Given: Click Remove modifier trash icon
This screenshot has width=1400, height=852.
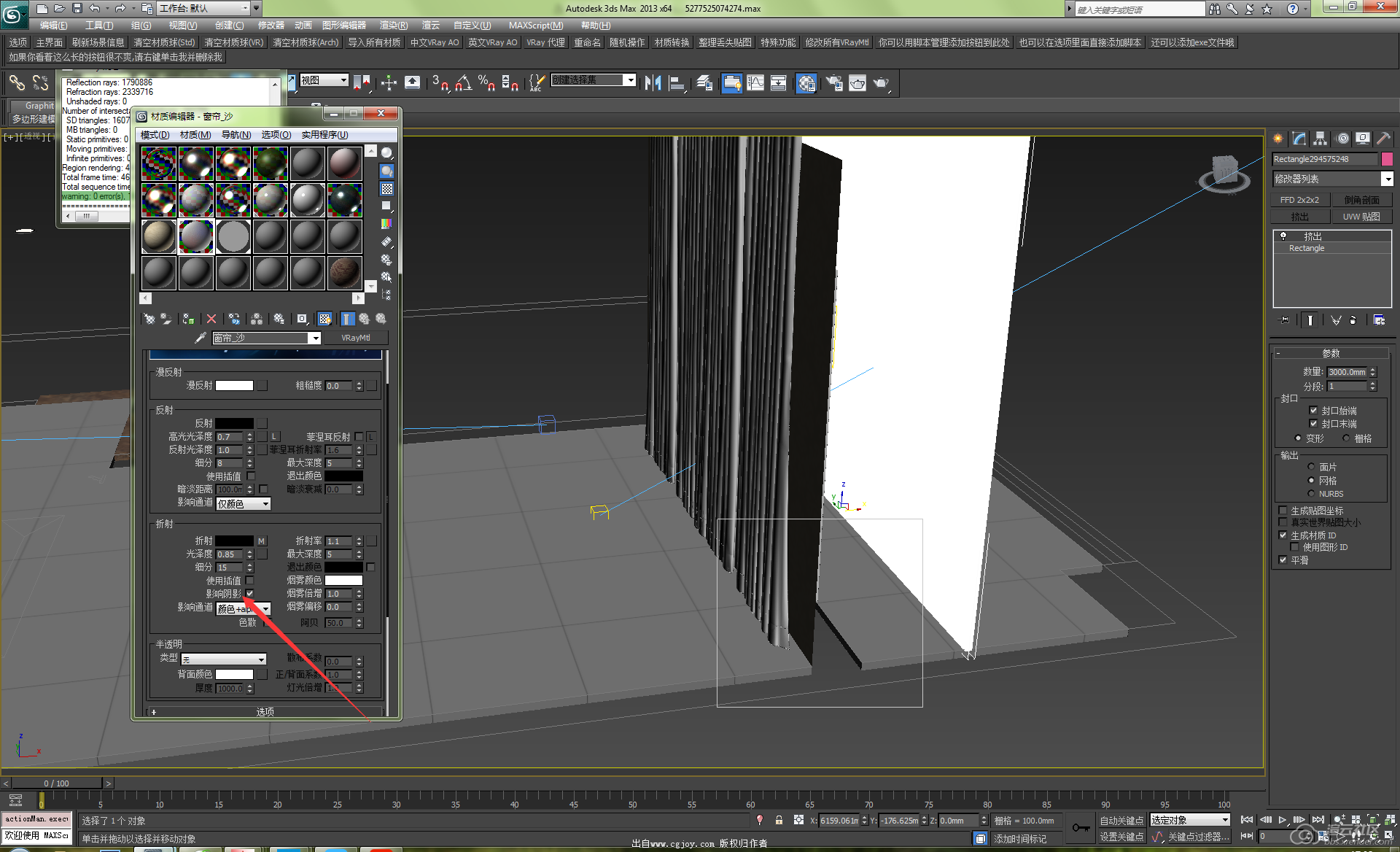Looking at the screenshot, I should 1353,320.
